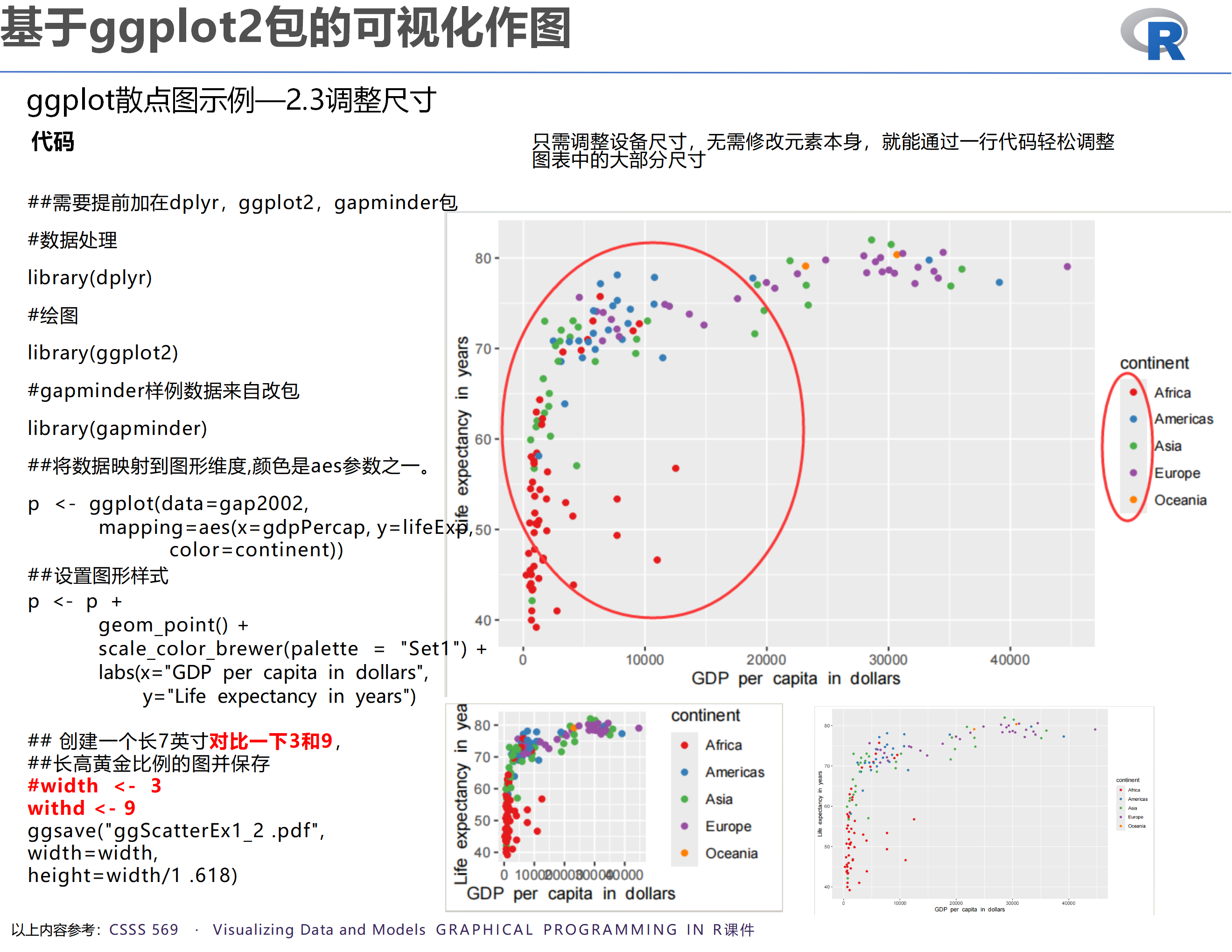Click the 80 tick label on the large plot y-axis
Screen dimensions: 1232x952
tap(483, 259)
